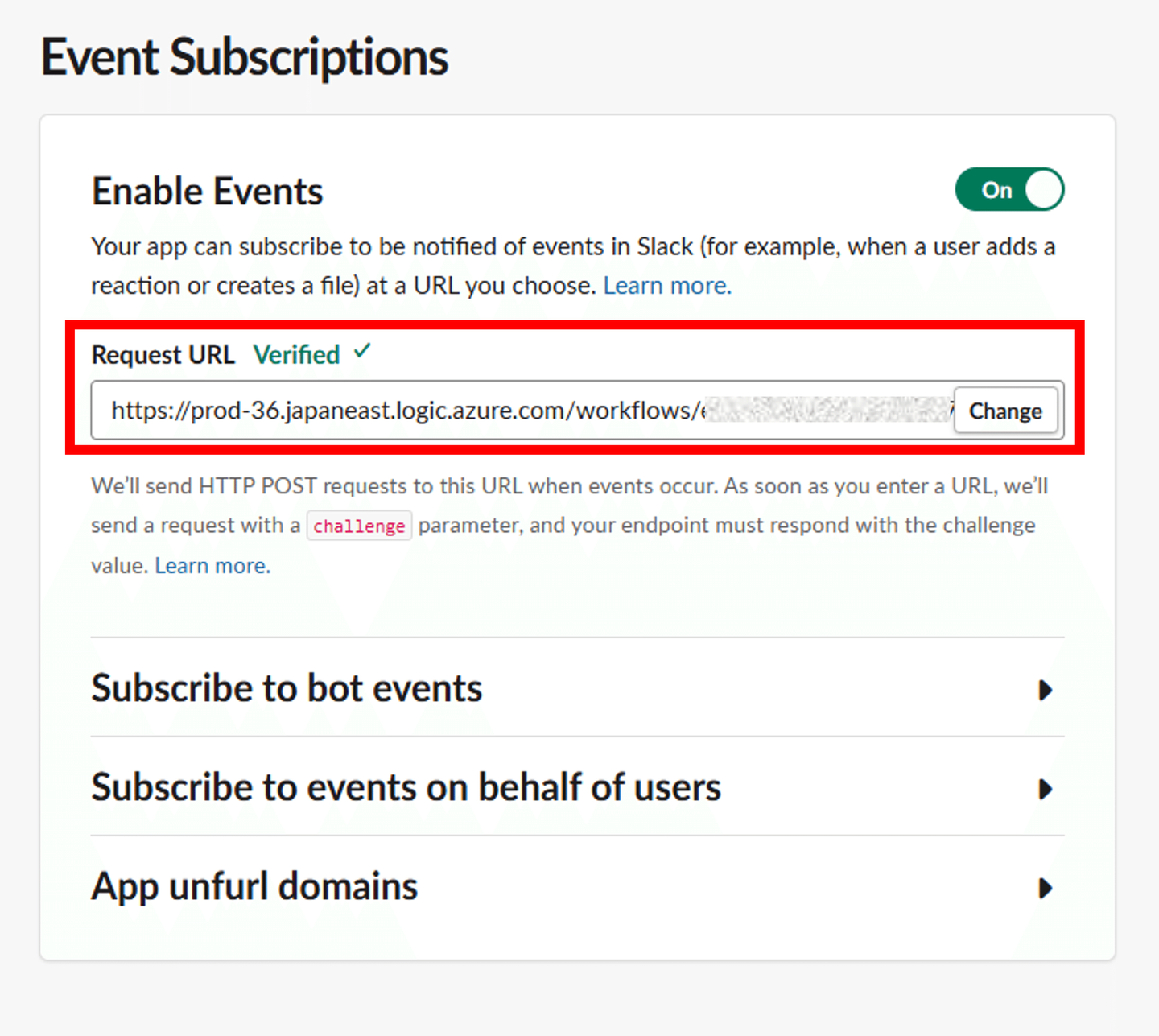The height and width of the screenshot is (1036, 1159).
Task: Select the Request URL label
Action: (163, 355)
